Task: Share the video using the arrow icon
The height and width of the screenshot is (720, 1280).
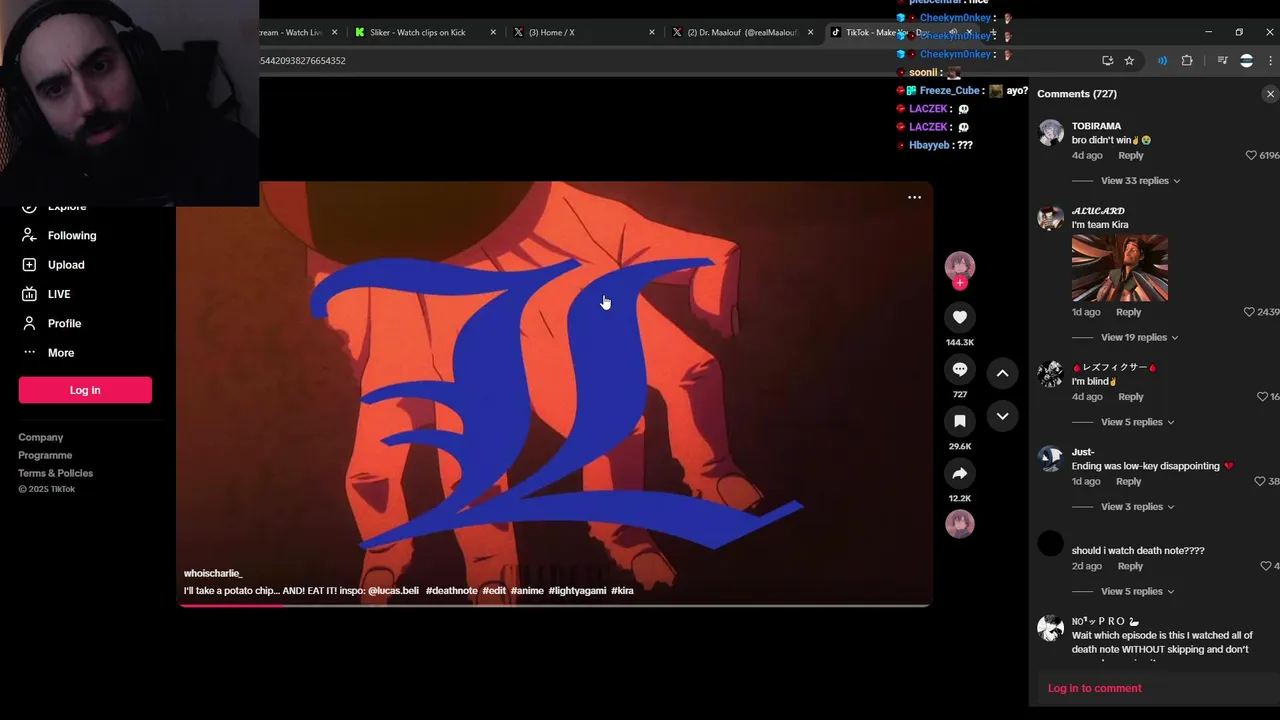Action: 960,473
